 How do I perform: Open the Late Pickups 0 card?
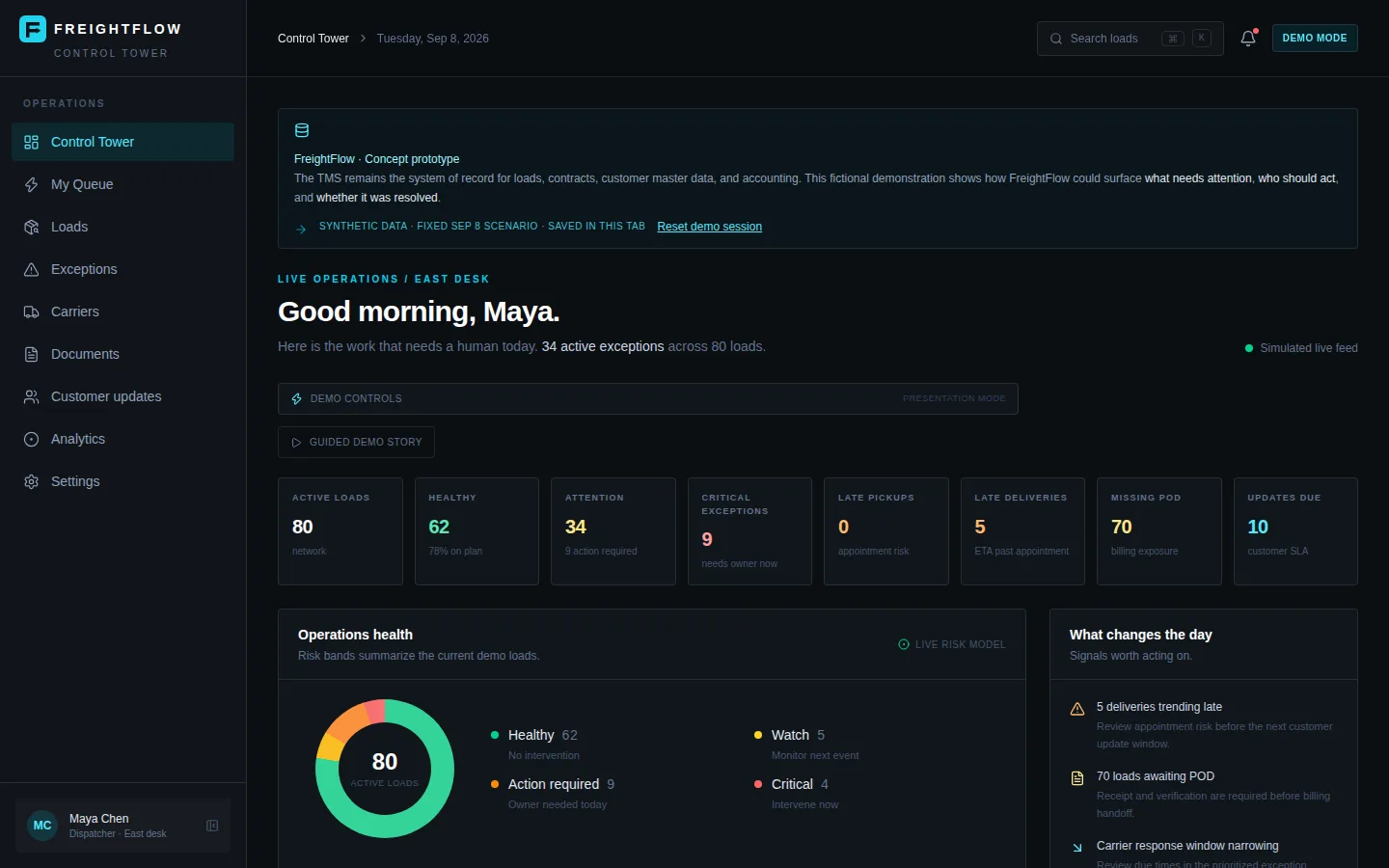coord(886,531)
